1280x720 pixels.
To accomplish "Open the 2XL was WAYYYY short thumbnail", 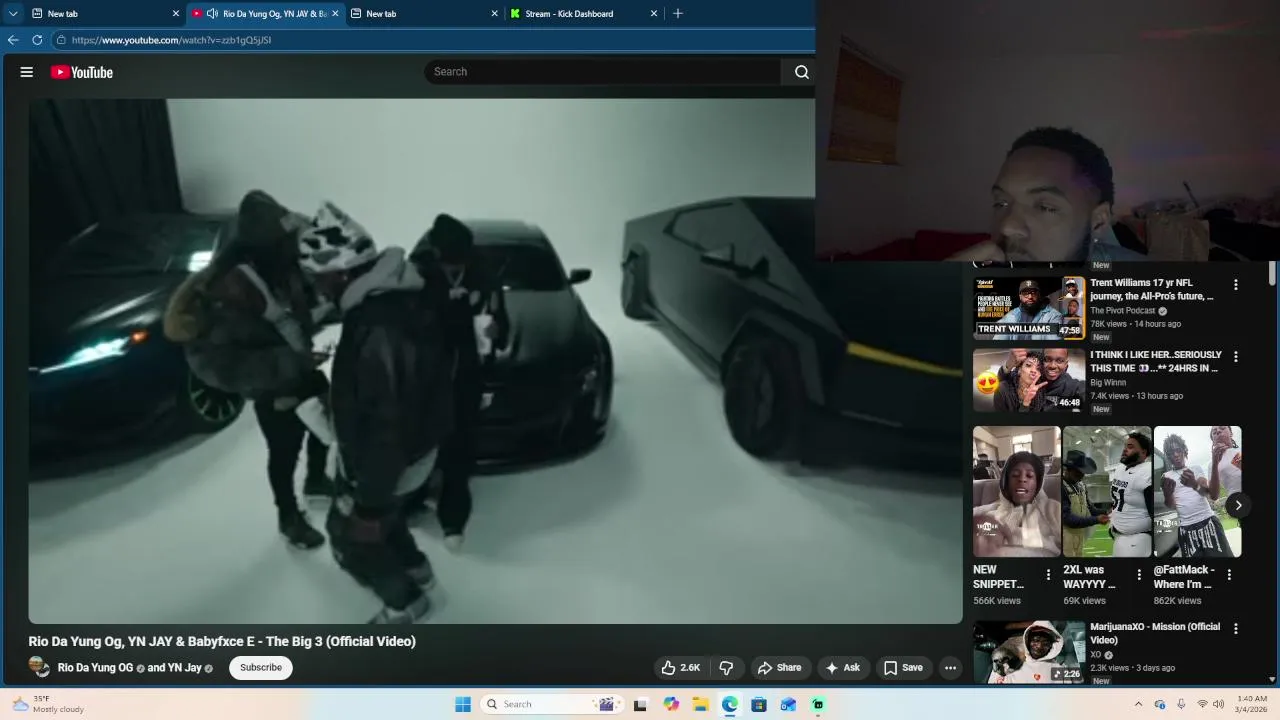I will 1107,491.
